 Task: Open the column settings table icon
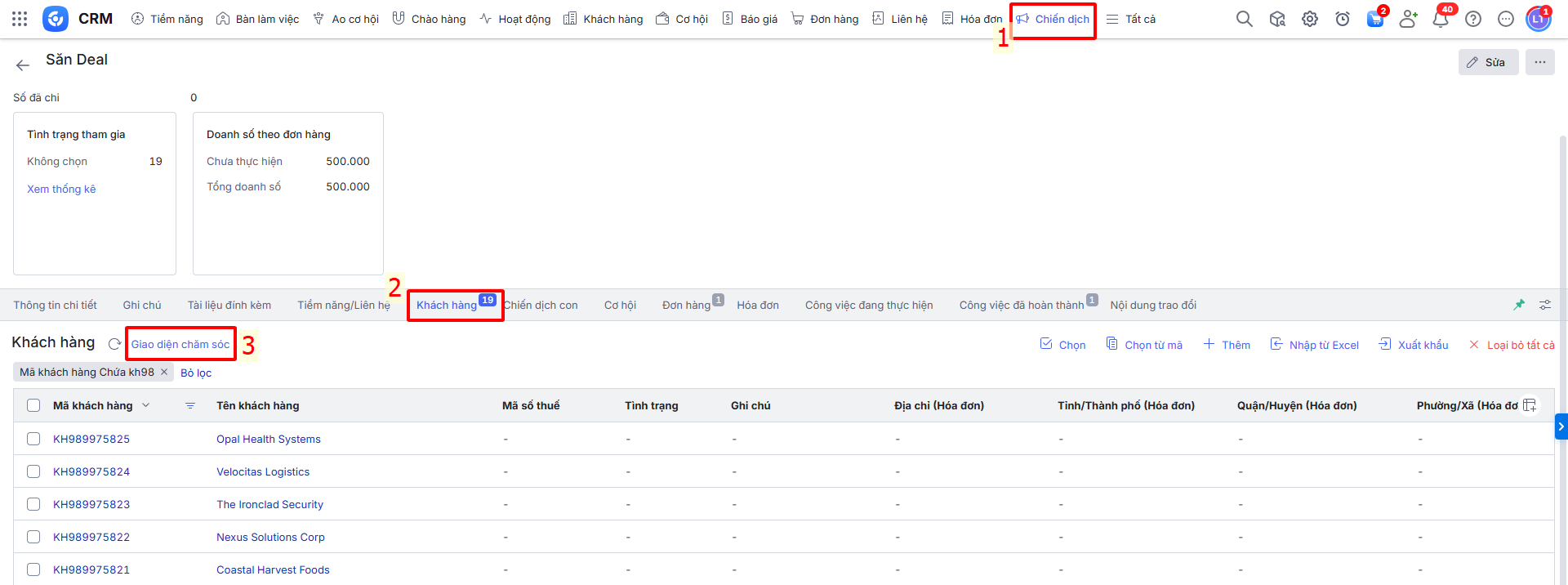point(1530,405)
